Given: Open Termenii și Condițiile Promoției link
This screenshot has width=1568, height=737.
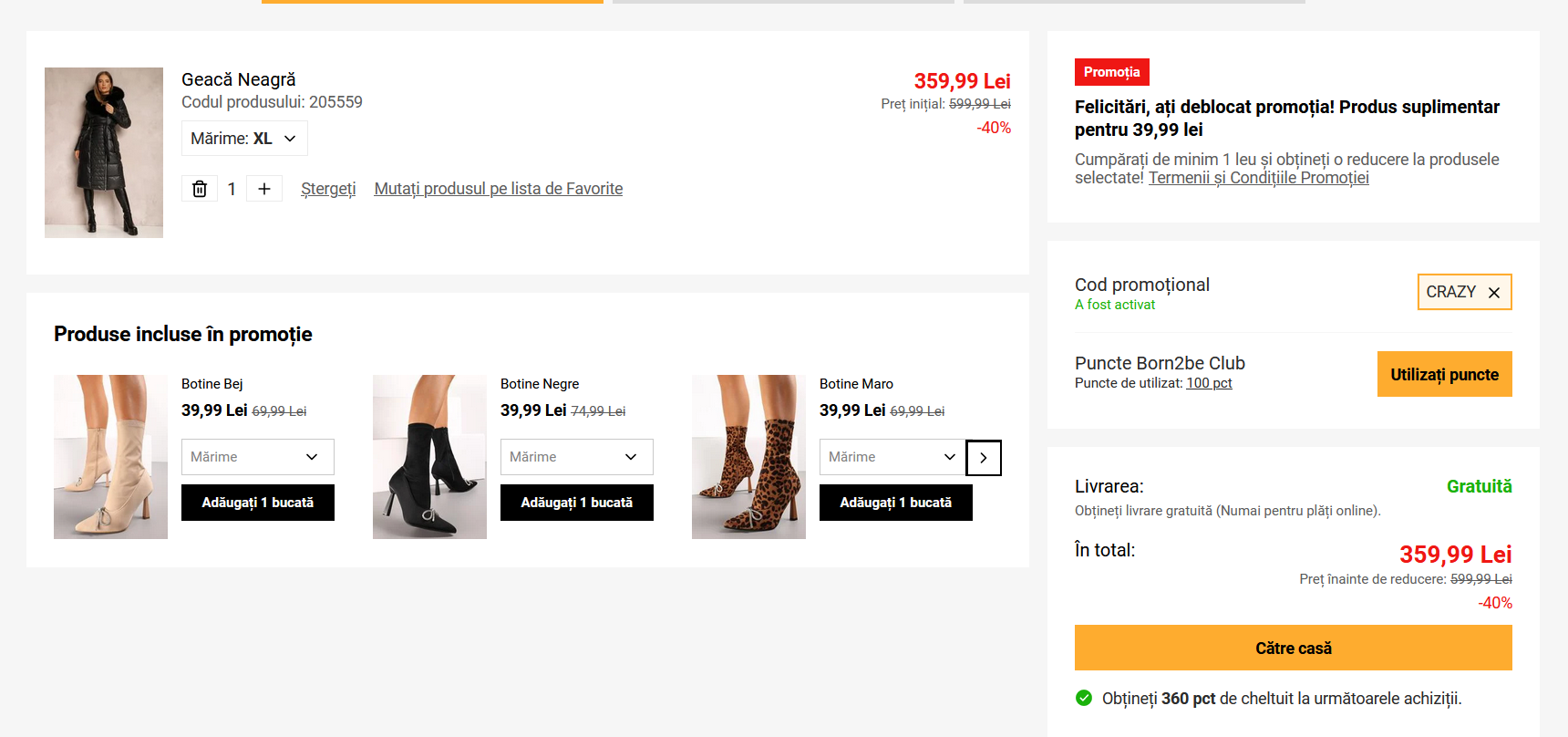Looking at the screenshot, I should [1258, 178].
